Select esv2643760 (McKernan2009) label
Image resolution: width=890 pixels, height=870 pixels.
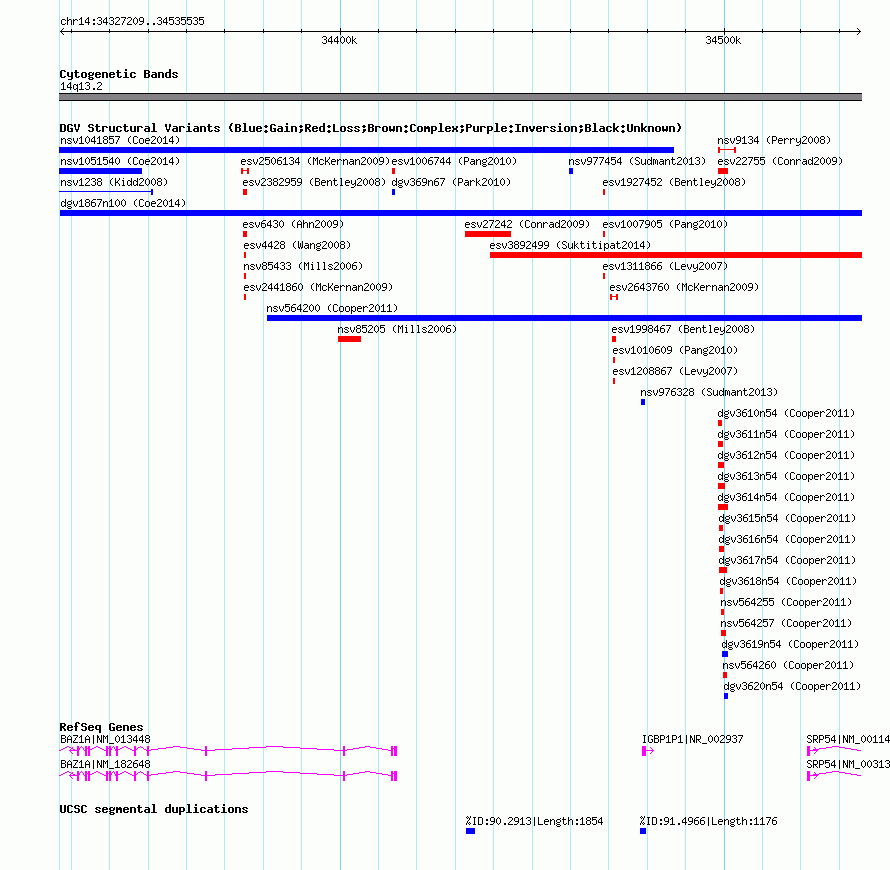684,287
